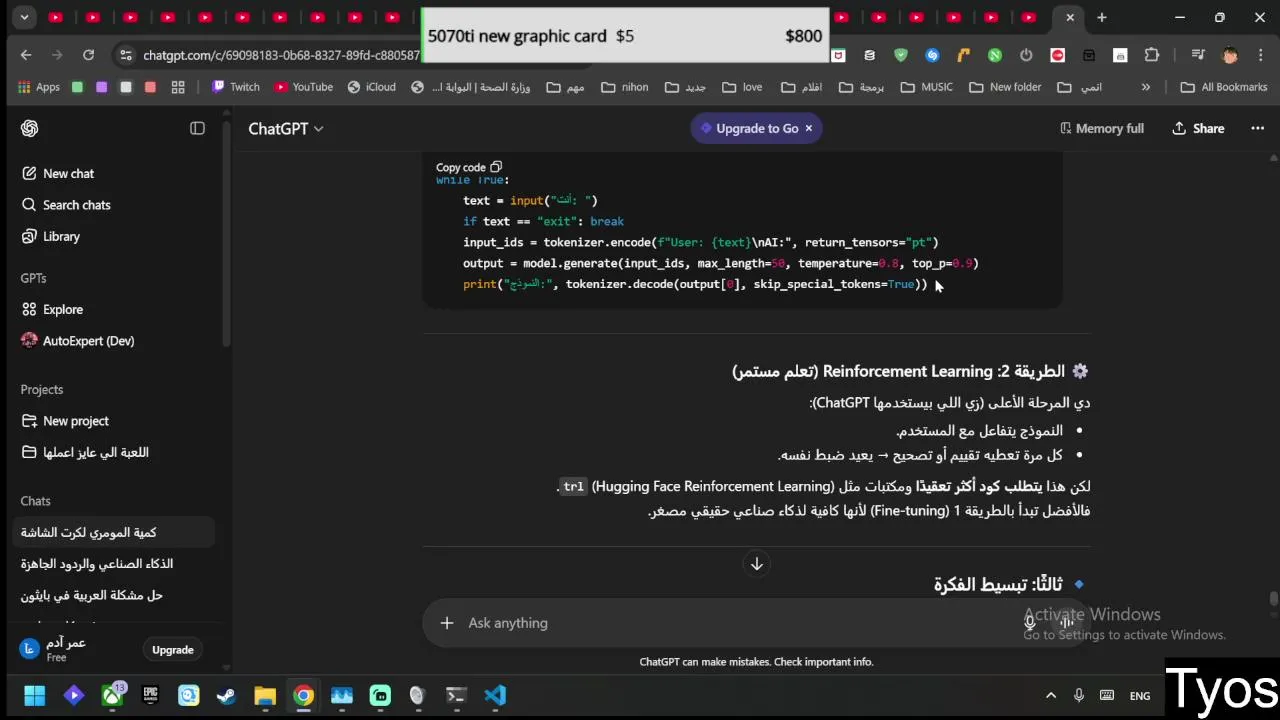Open the site information icon in address bar
The height and width of the screenshot is (720, 1280).
(125, 55)
